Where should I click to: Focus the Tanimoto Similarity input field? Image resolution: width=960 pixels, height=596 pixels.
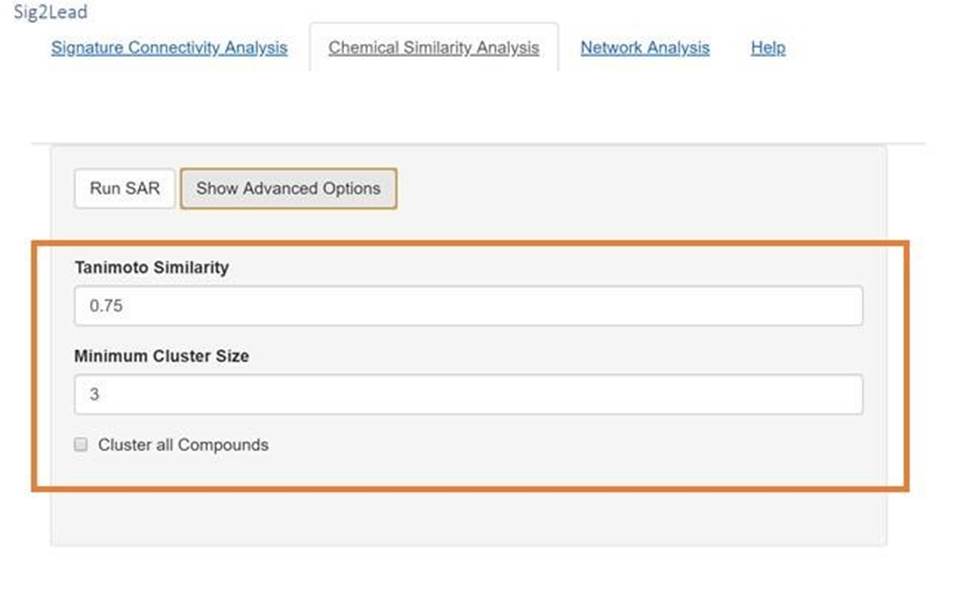pyautogui.click(x=468, y=306)
